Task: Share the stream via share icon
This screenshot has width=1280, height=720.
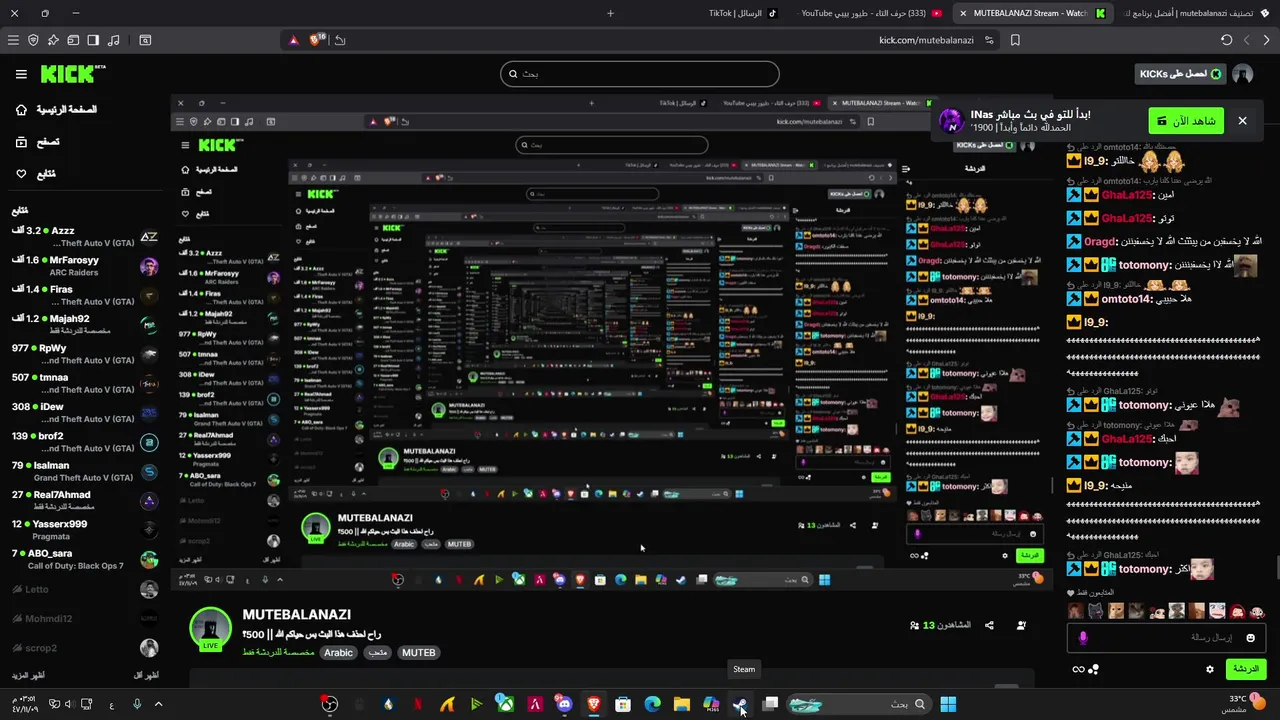Action: click(989, 625)
